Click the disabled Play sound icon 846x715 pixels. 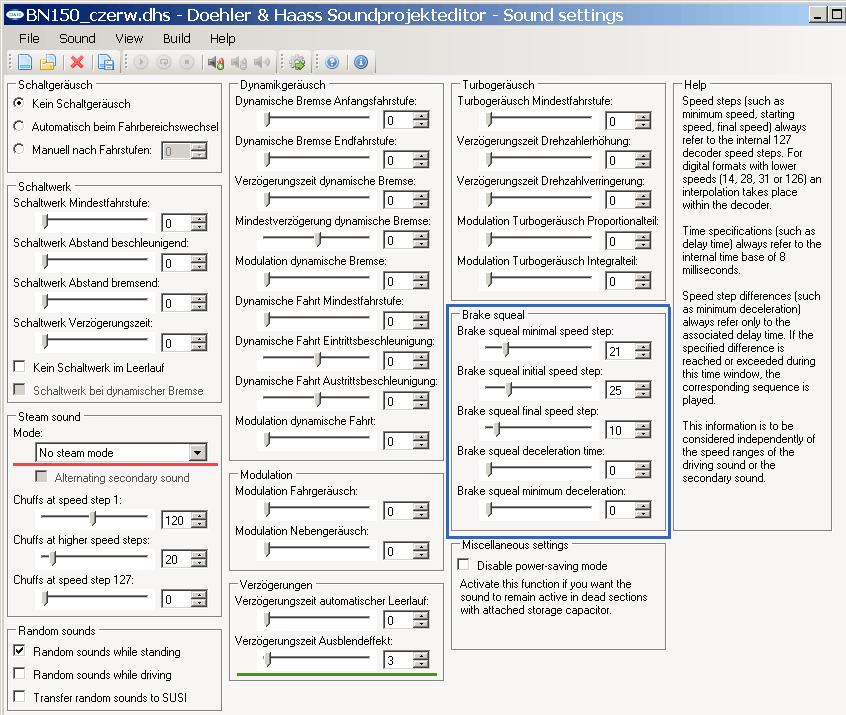[x=141, y=63]
